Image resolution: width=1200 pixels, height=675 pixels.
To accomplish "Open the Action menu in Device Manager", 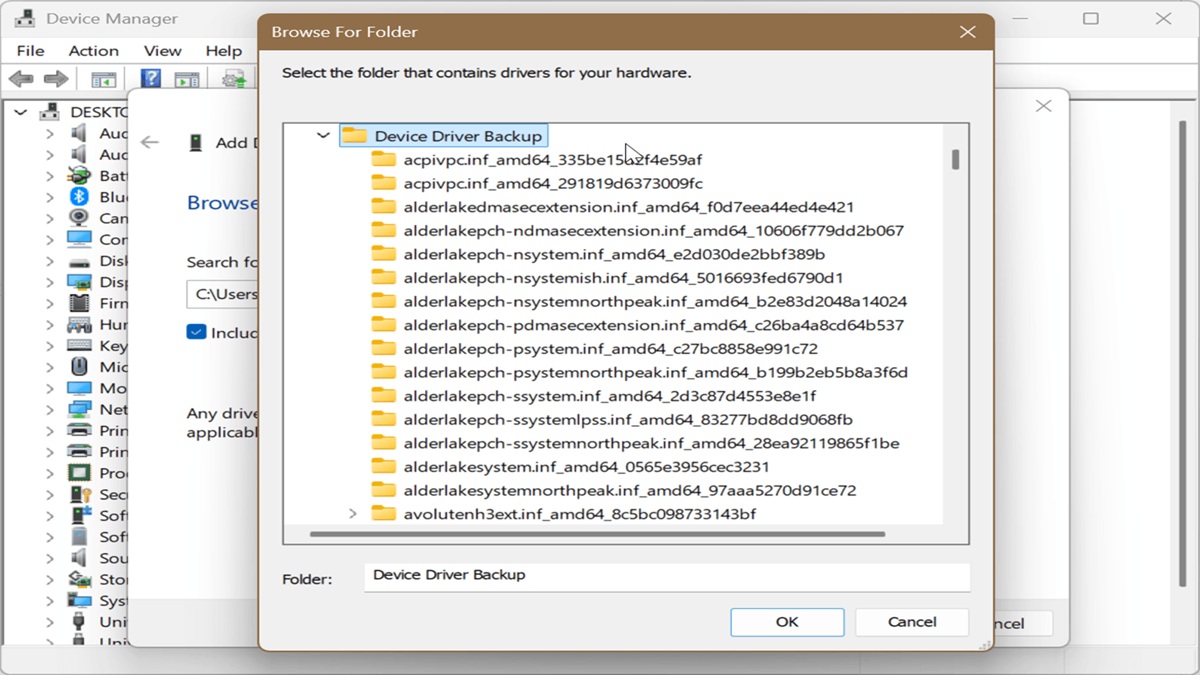I will click(x=94, y=51).
